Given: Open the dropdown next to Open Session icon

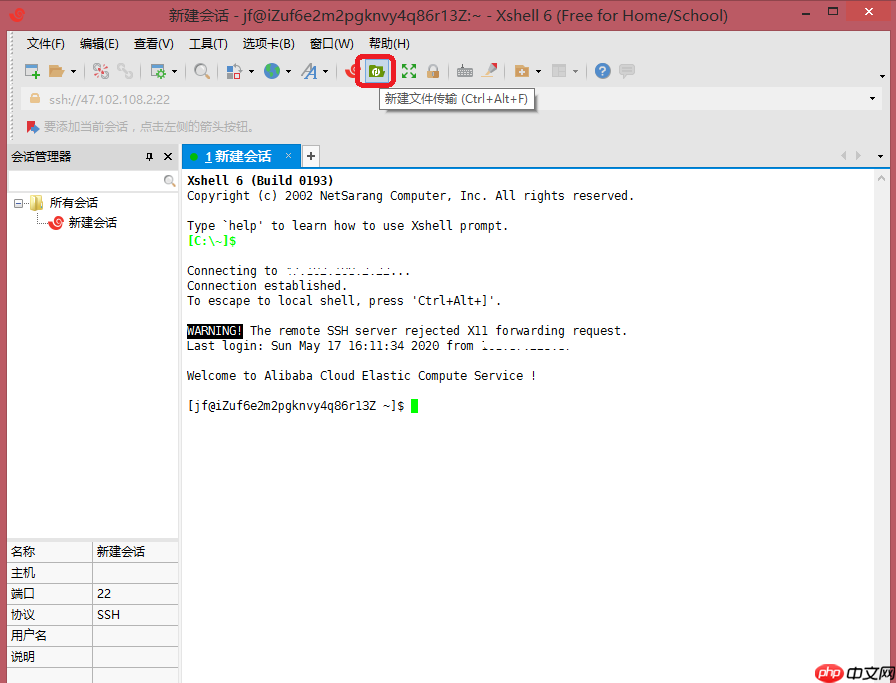Looking at the screenshot, I should tap(73, 71).
